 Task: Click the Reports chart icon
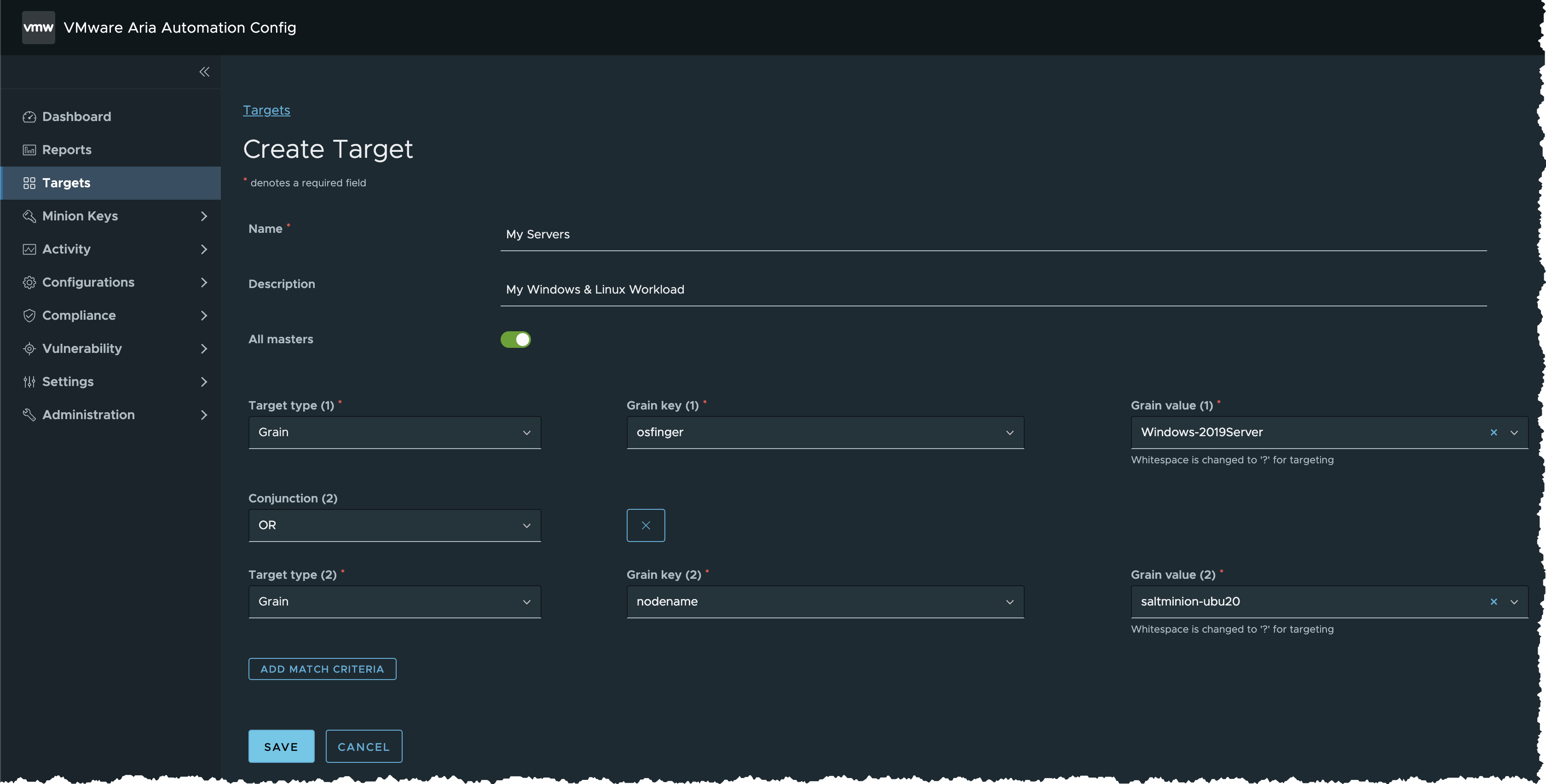[29, 150]
